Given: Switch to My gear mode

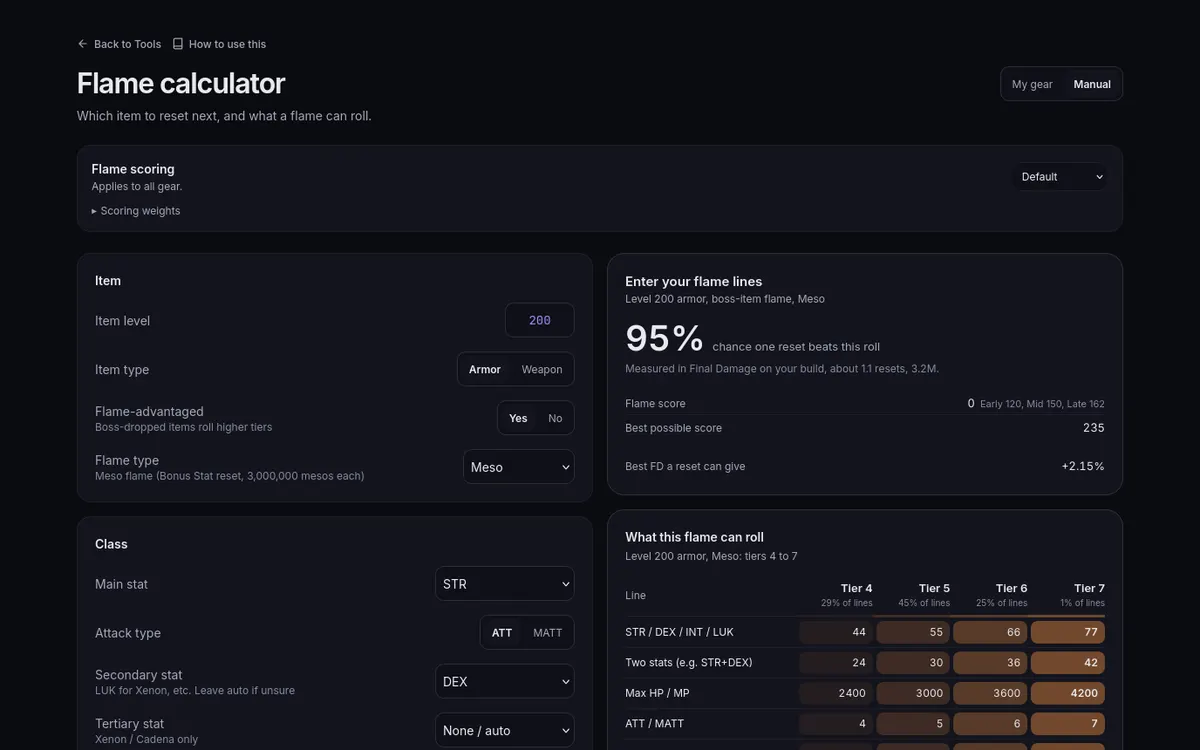Looking at the screenshot, I should point(1032,84).
